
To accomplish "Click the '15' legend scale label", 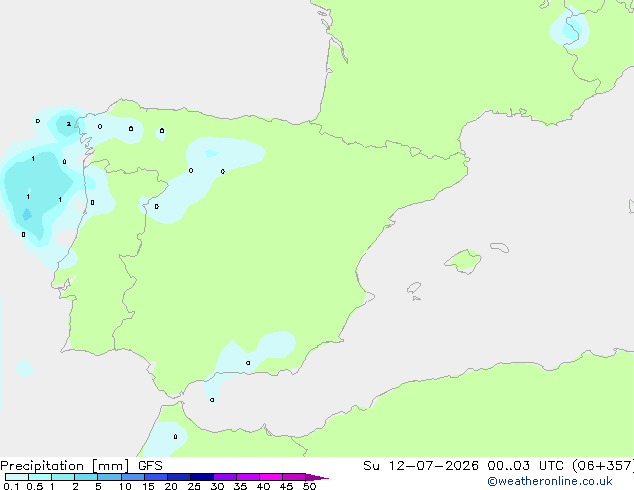I will [x=148, y=486].
